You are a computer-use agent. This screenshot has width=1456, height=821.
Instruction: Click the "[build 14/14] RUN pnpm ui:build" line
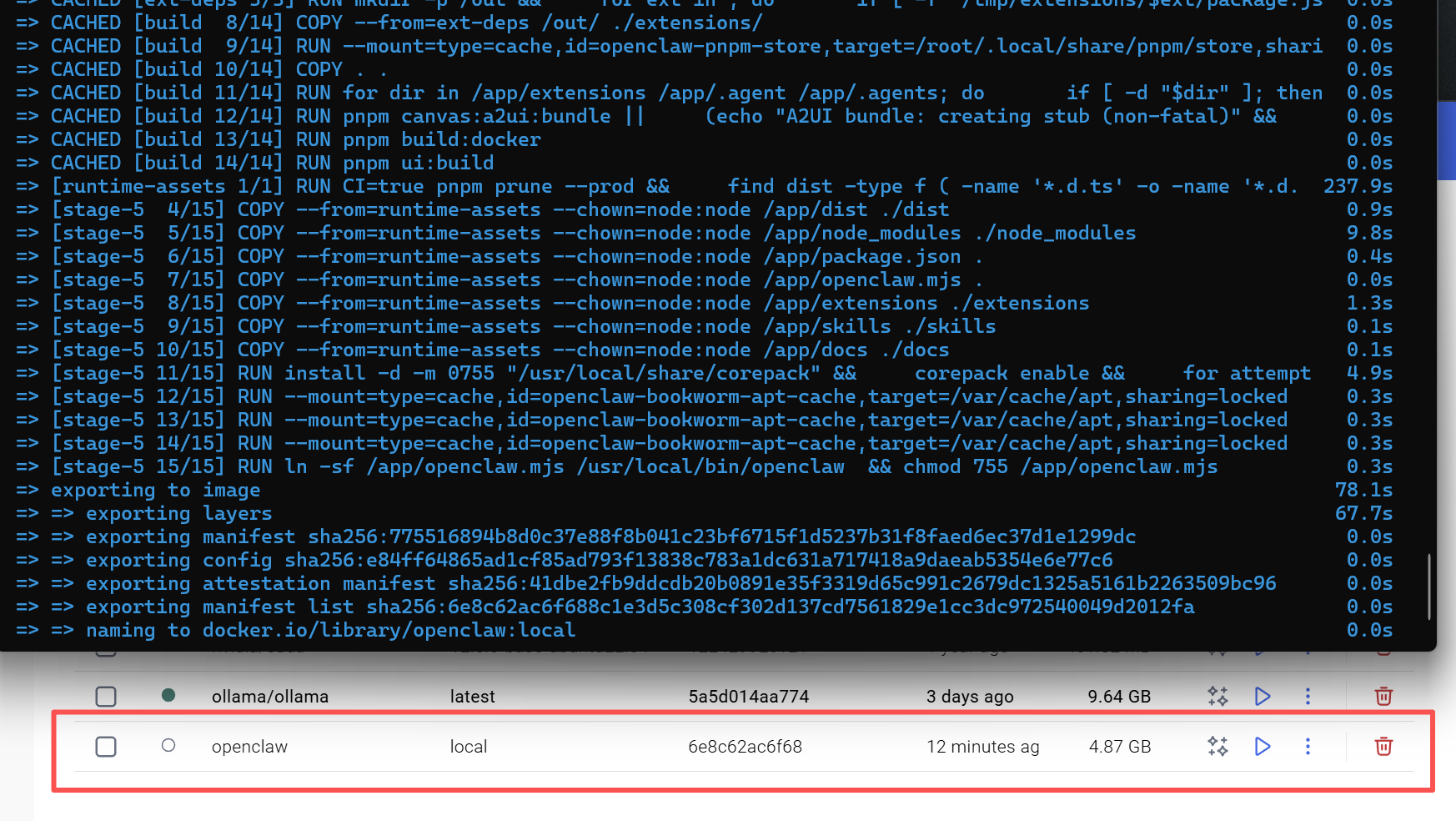[x=254, y=163]
